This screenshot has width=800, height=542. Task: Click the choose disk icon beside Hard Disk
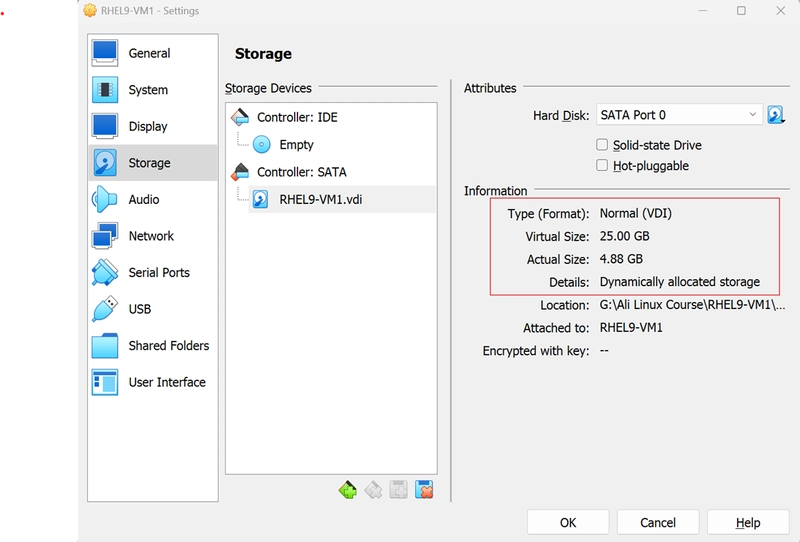point(776,115)
